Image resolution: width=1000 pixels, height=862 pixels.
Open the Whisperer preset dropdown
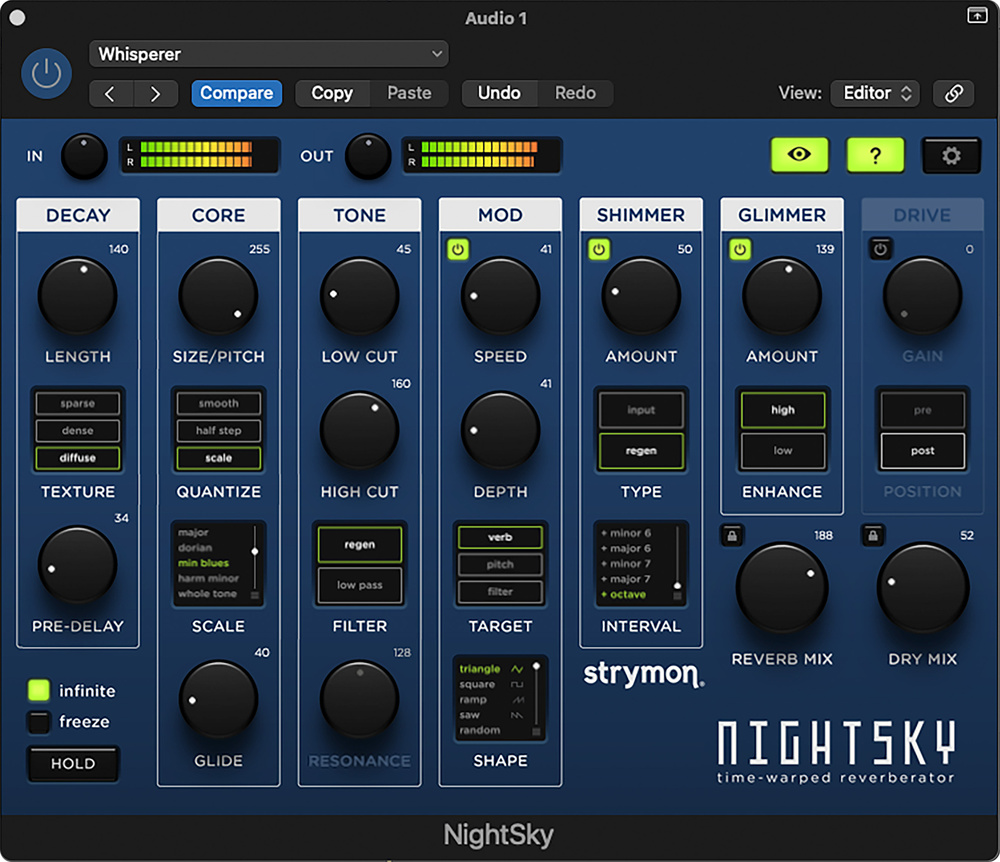coord(268,54)
